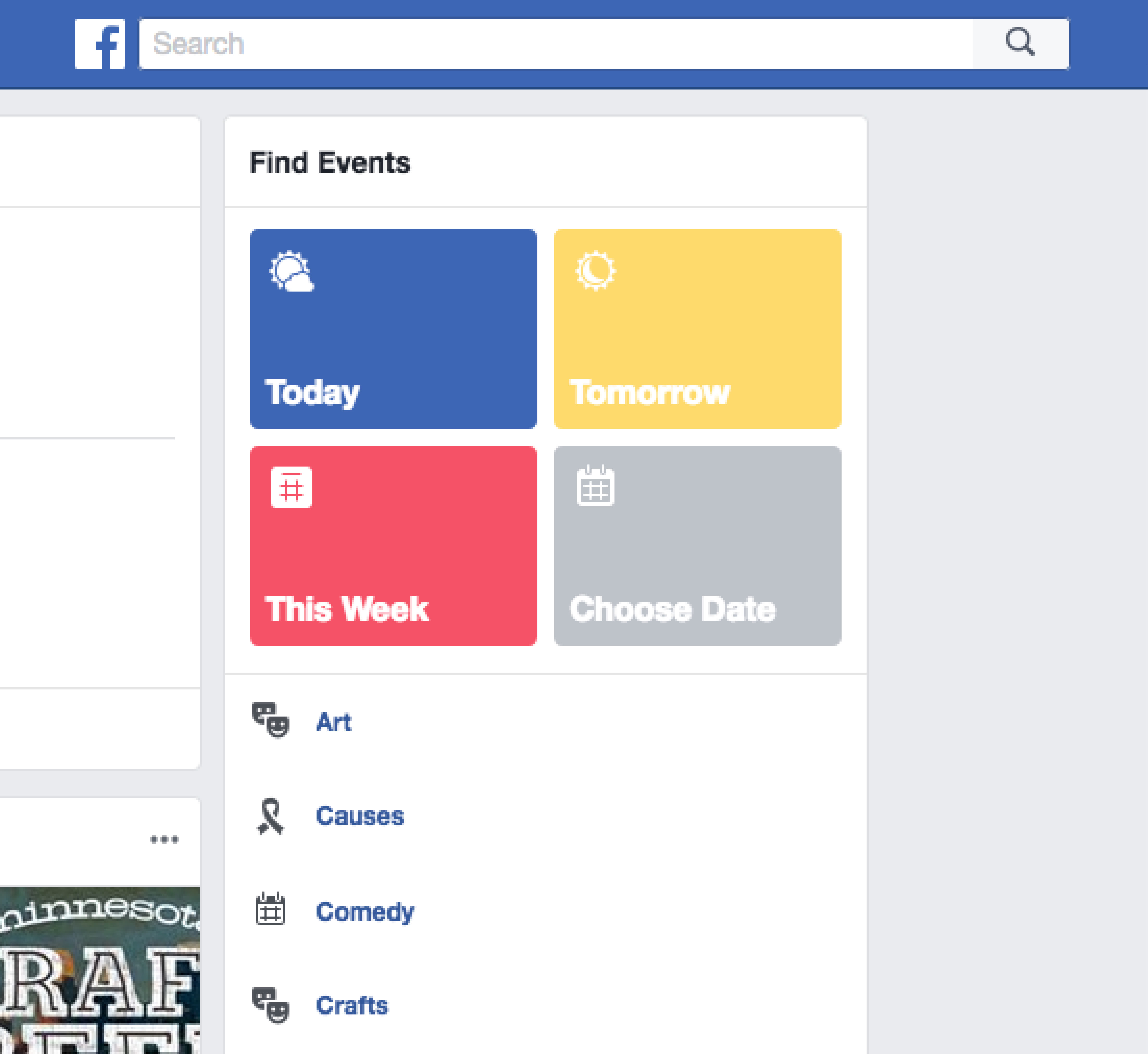Click the sun and cloud Today icon

pyautogui.click(x=291, y=271)
